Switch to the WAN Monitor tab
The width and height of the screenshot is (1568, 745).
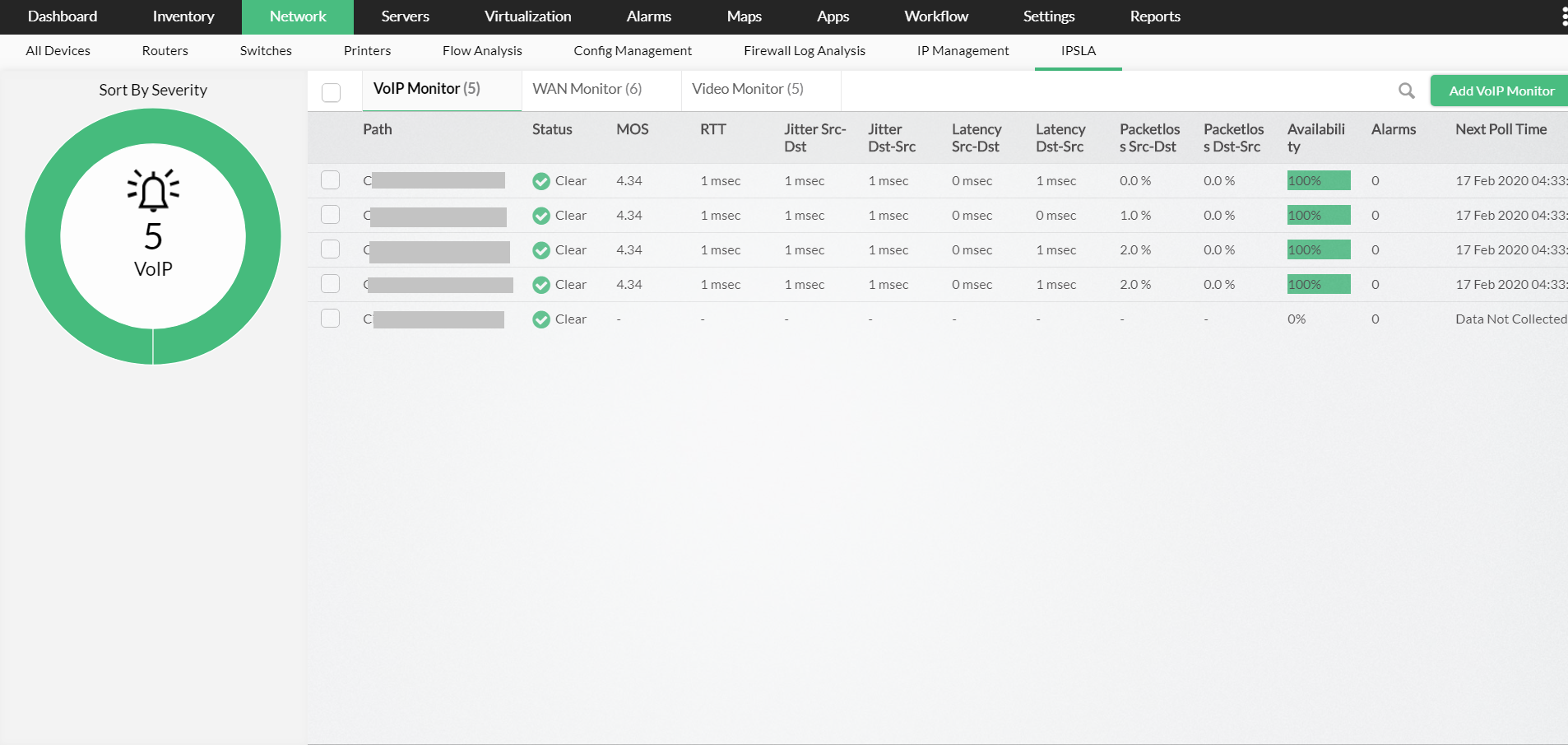click(x=587, y=88)
